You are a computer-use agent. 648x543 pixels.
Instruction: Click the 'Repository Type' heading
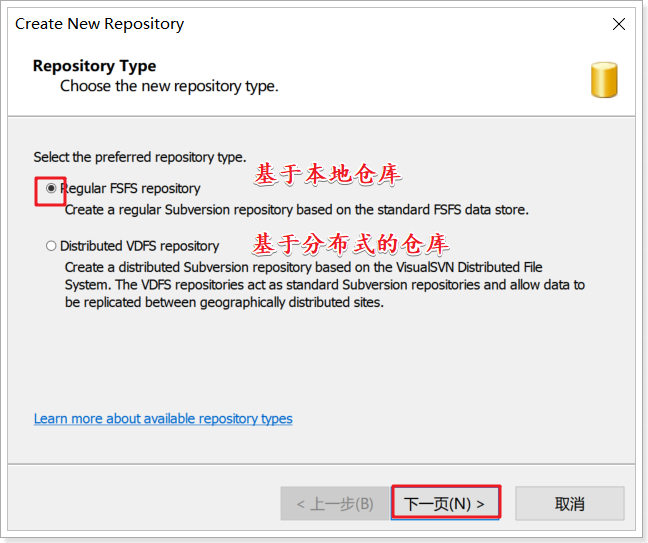tap(95, 66)
